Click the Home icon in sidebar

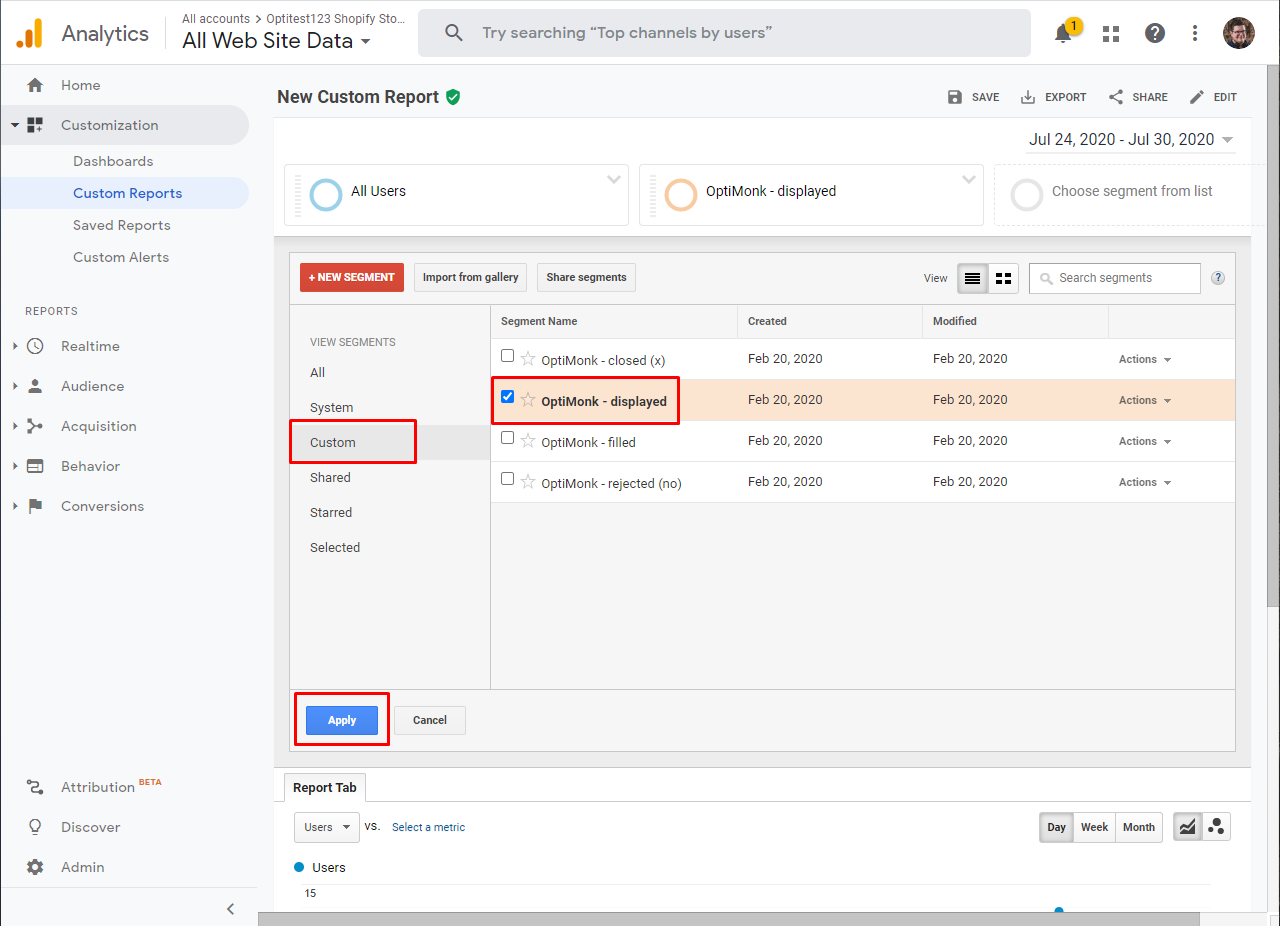35,85
